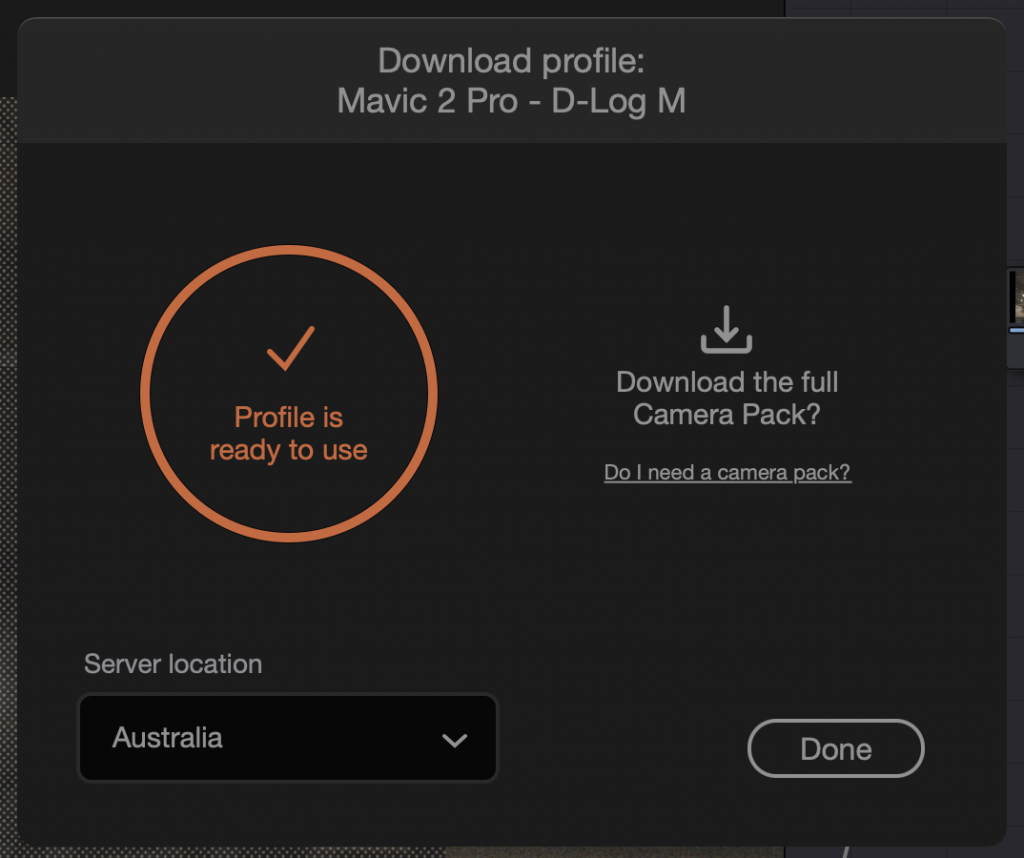Select the clip thumbnail behind the dialog edge
This screenshot has height=858, width=1024.
tap(1016, 296)
